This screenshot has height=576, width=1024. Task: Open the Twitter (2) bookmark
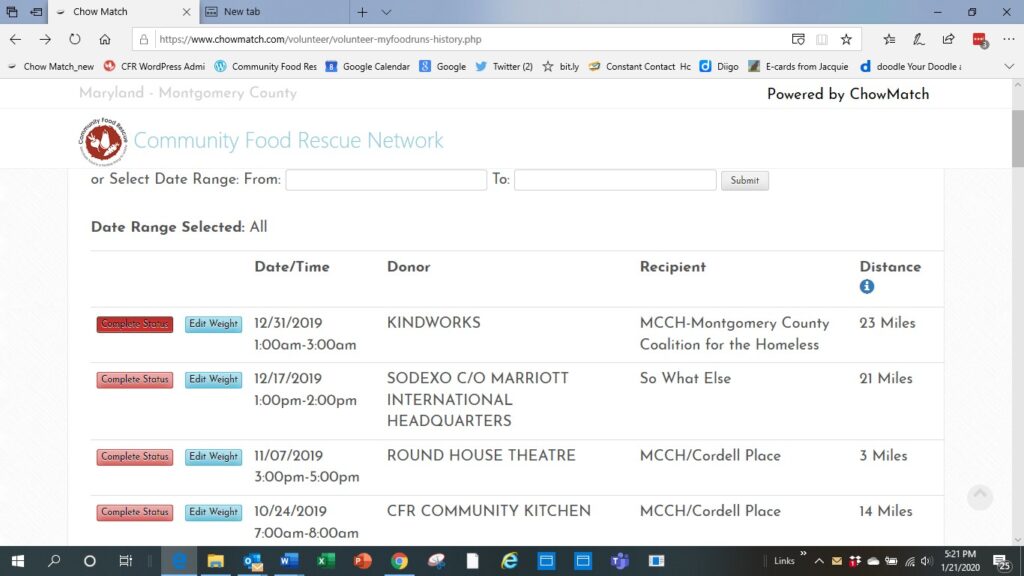[x=504, y=67]
